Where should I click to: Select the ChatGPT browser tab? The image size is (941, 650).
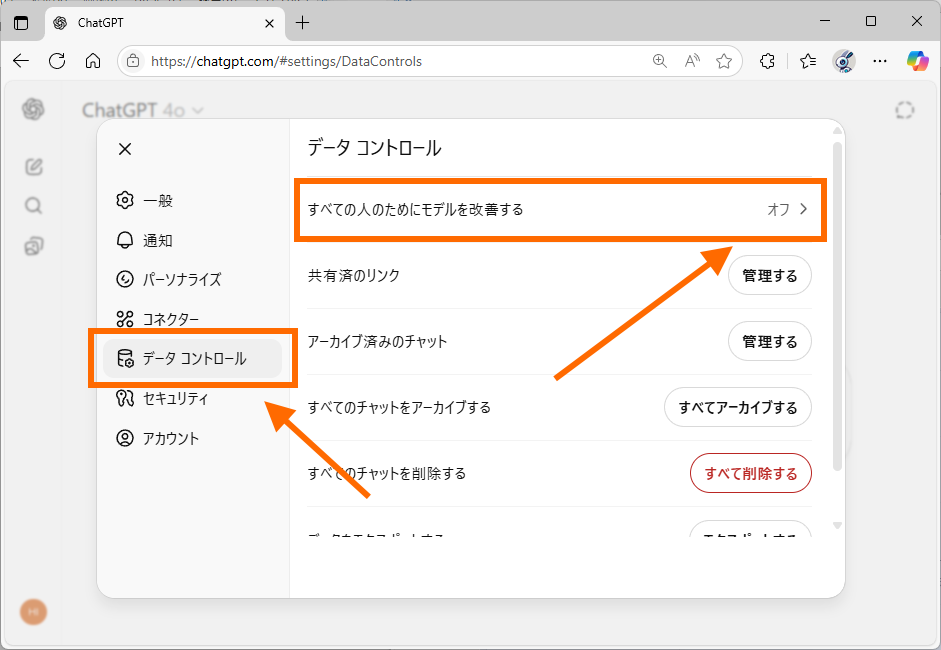point(165,23)
